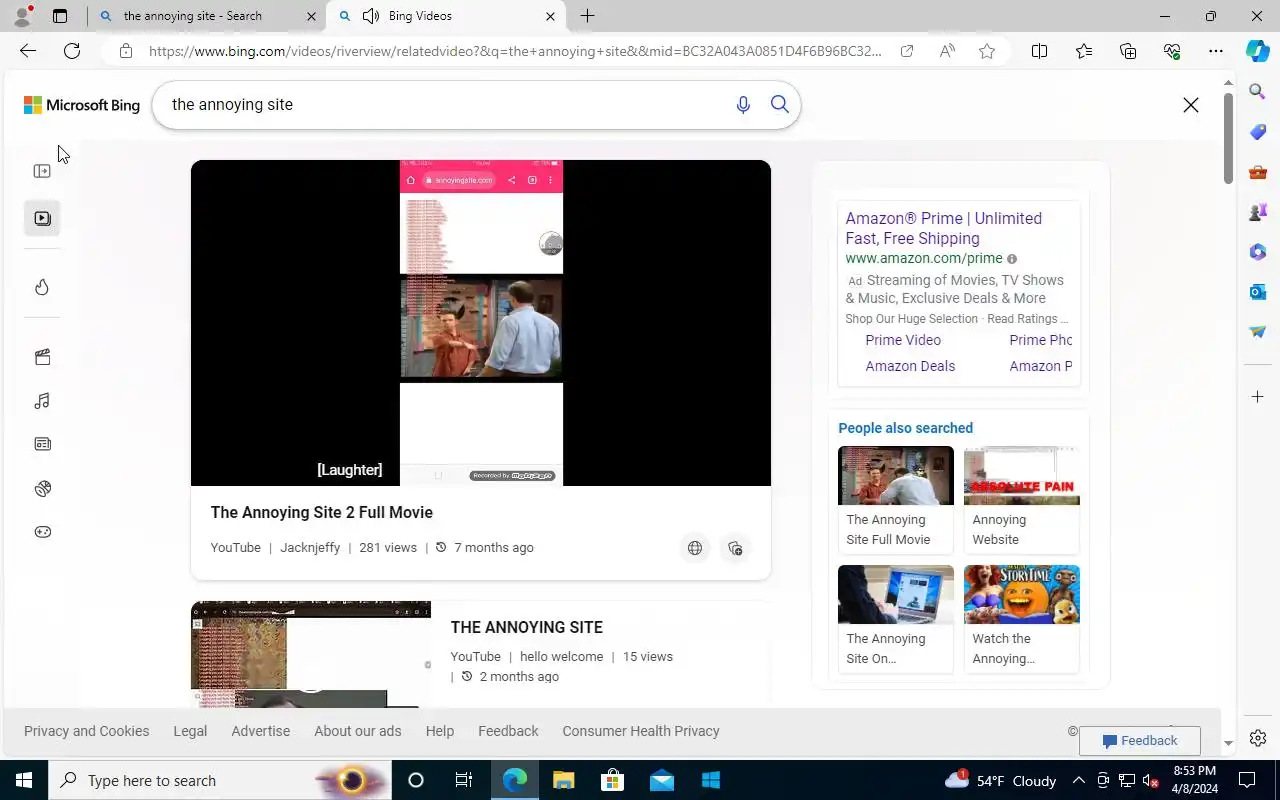1280x800 pixels.
Task: Click the Microsoft Bing logo
Action: (x=82, y=105)
